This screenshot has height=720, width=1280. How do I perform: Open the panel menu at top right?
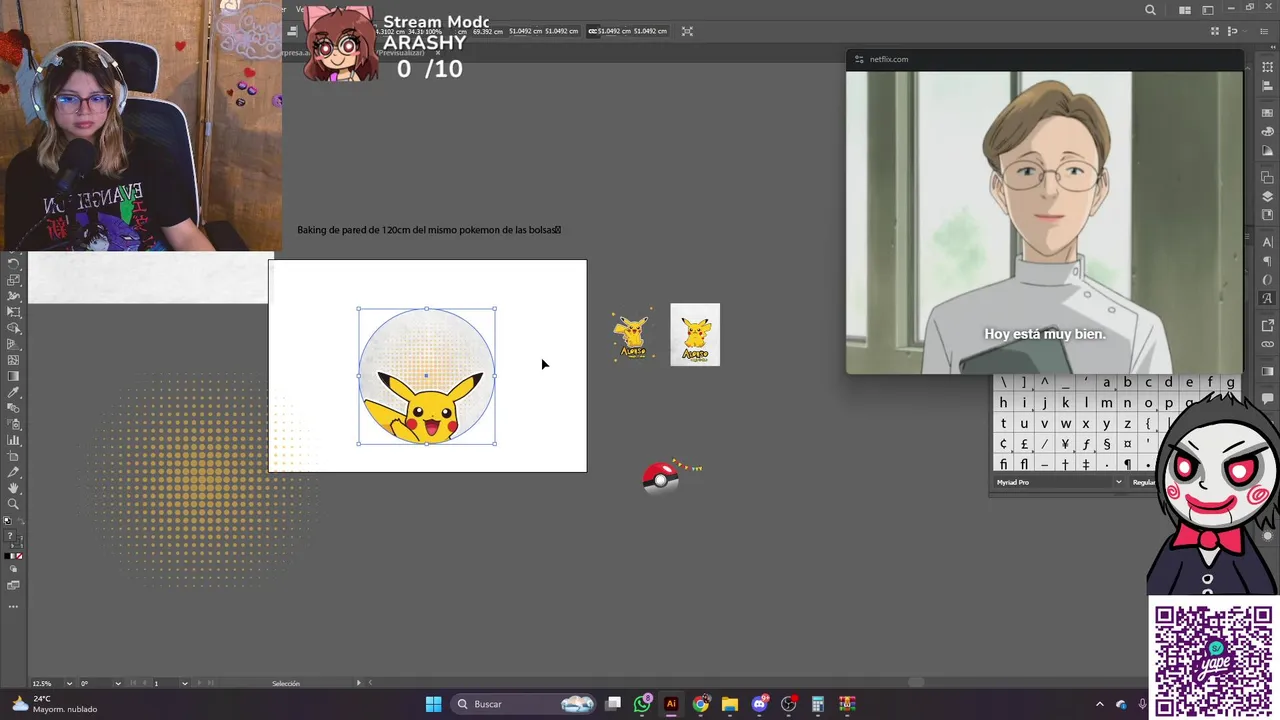[1264, 31]
